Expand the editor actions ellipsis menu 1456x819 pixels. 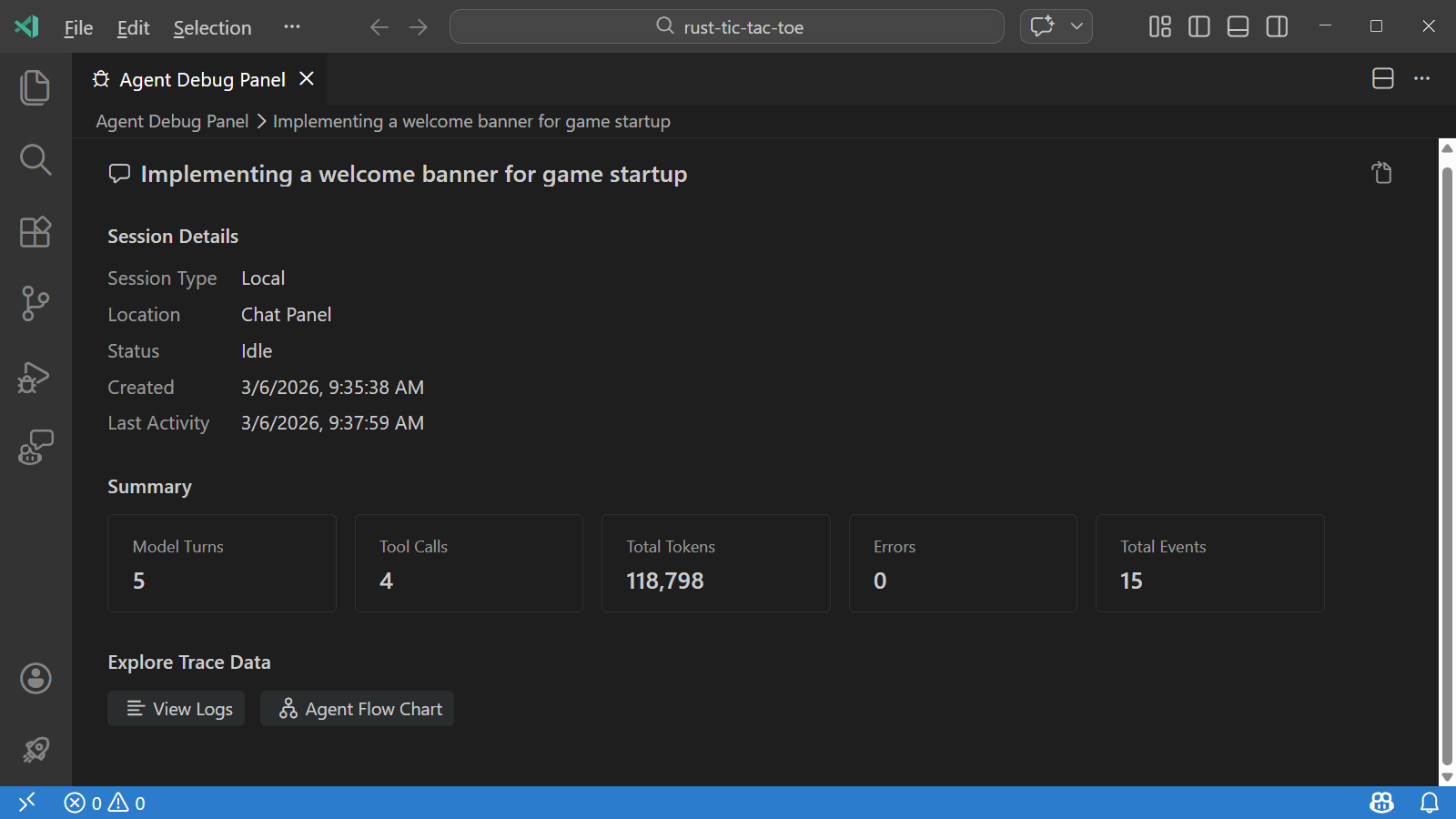1421,79
